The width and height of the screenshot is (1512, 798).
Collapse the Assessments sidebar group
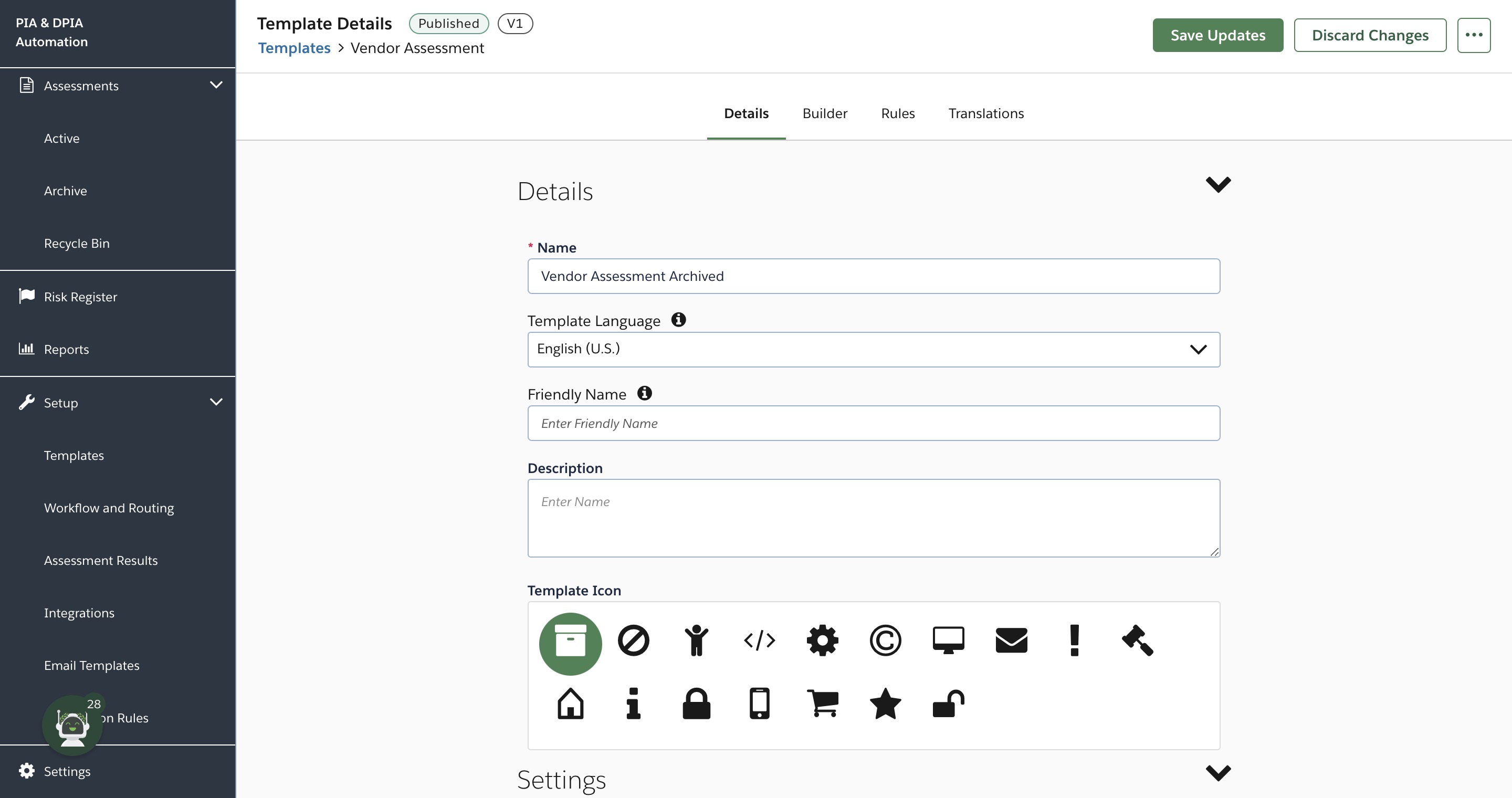(216, 85)
